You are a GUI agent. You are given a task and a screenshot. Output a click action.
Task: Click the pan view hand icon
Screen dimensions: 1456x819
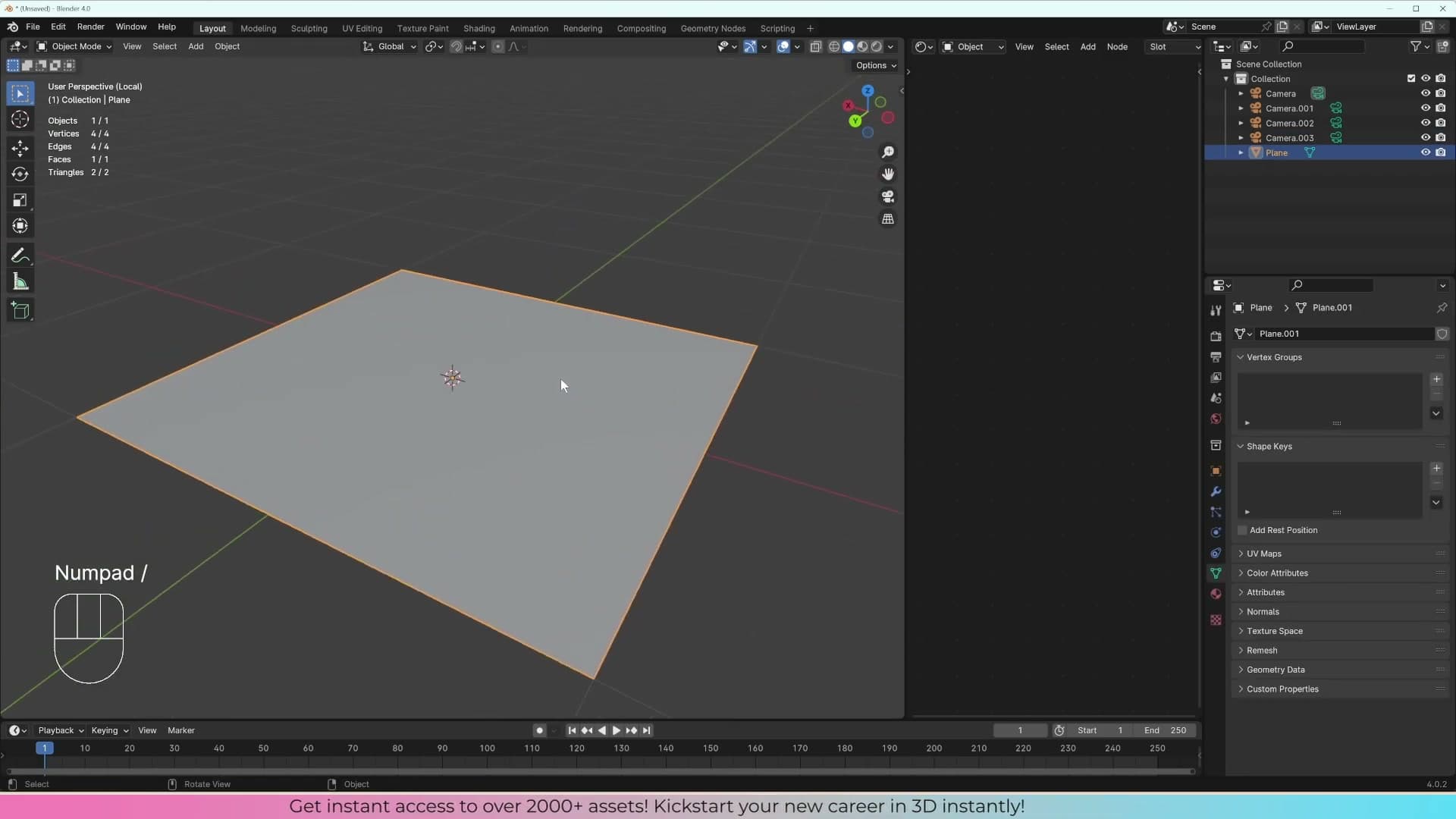click(x=888, y=174)
